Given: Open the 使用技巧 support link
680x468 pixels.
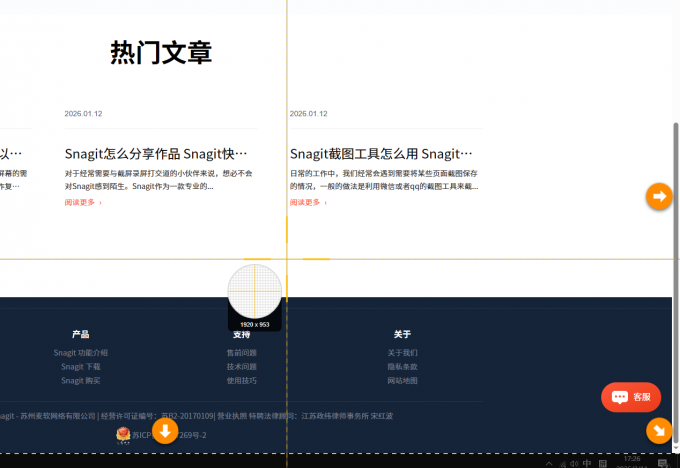Looking at the screenshot, I should [242, 380].
